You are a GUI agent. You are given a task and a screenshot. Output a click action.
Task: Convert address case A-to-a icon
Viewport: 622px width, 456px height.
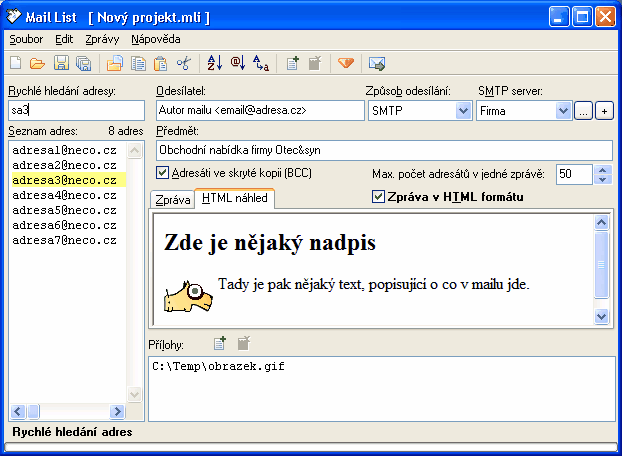point(261,63)
